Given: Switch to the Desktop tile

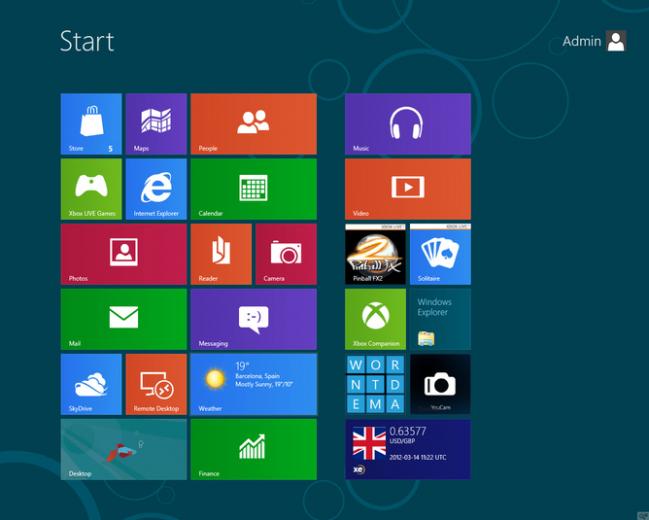Looking at the screenshot, I should [124, 449].
